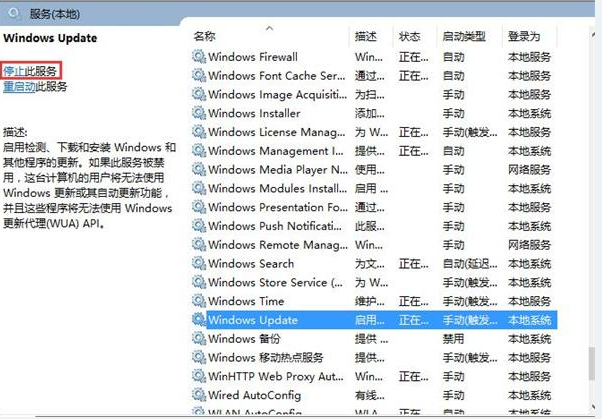Select the Windows Firewall service name
Image resolution: width=602 pixels, height=419 pixels.
pos(253,57)
